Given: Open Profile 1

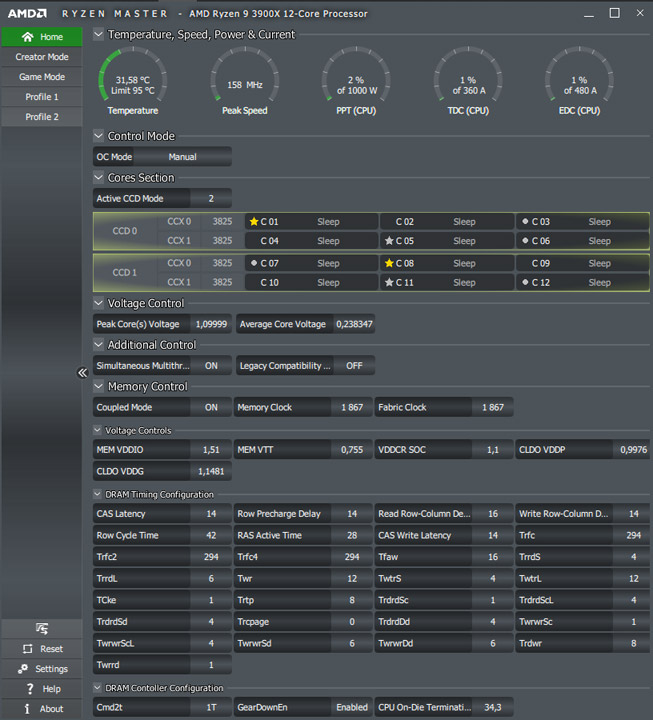Looking at the screenshot, I should coord(42,97).
